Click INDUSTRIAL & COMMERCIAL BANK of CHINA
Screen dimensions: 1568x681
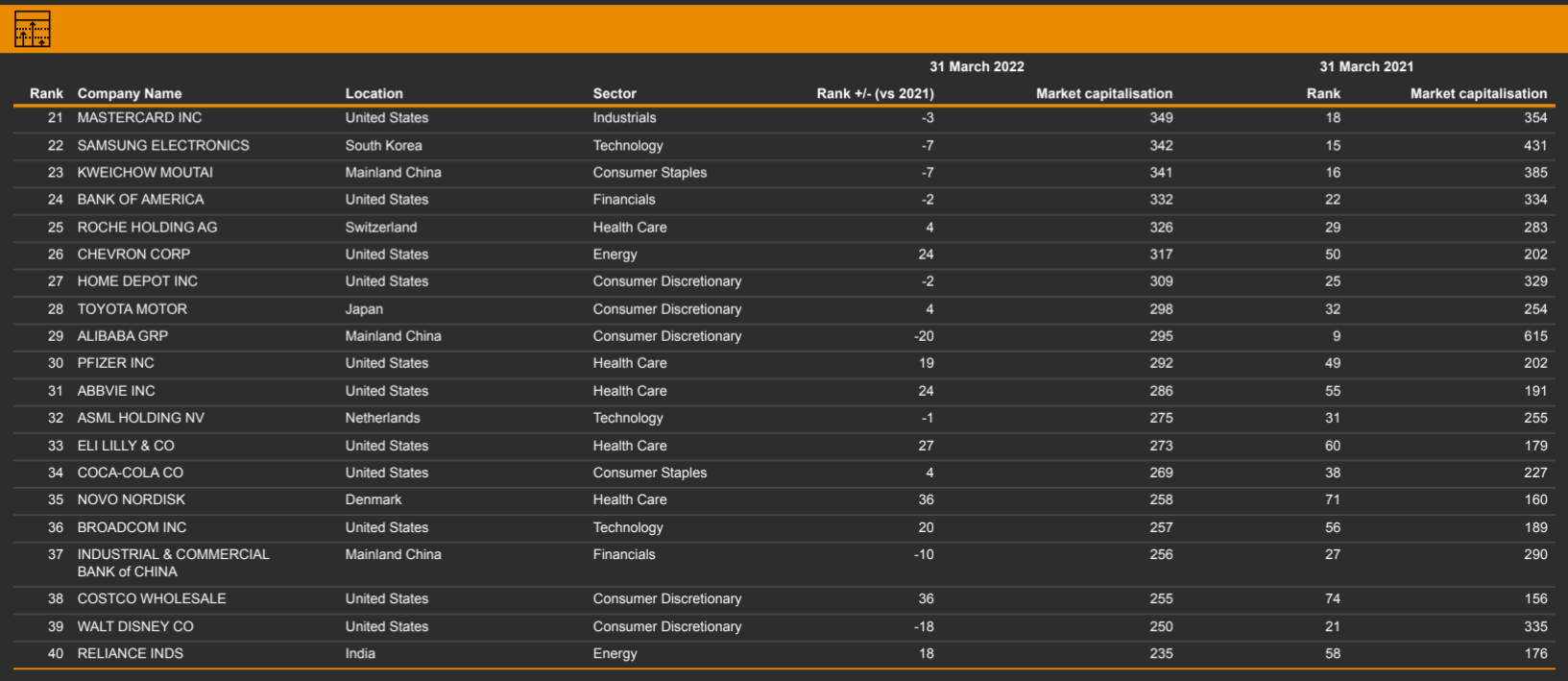click(173, 563)
